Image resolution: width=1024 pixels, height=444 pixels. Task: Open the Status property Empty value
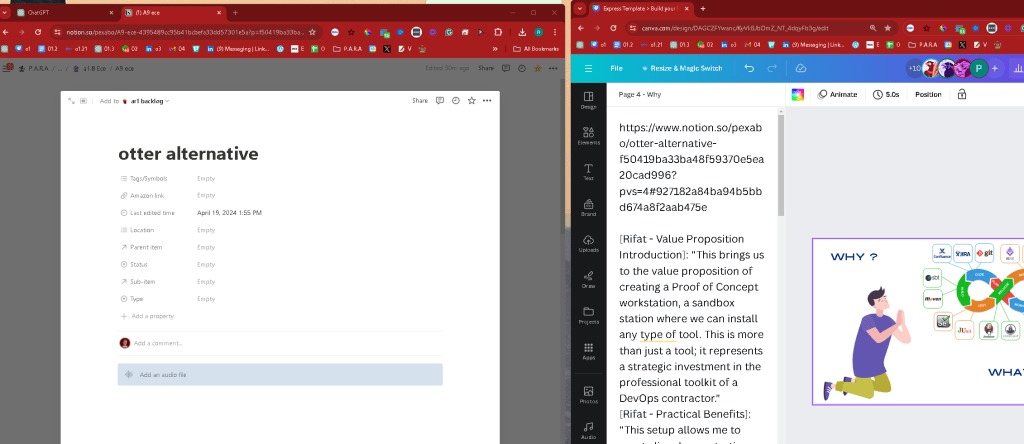click(206, 264)
